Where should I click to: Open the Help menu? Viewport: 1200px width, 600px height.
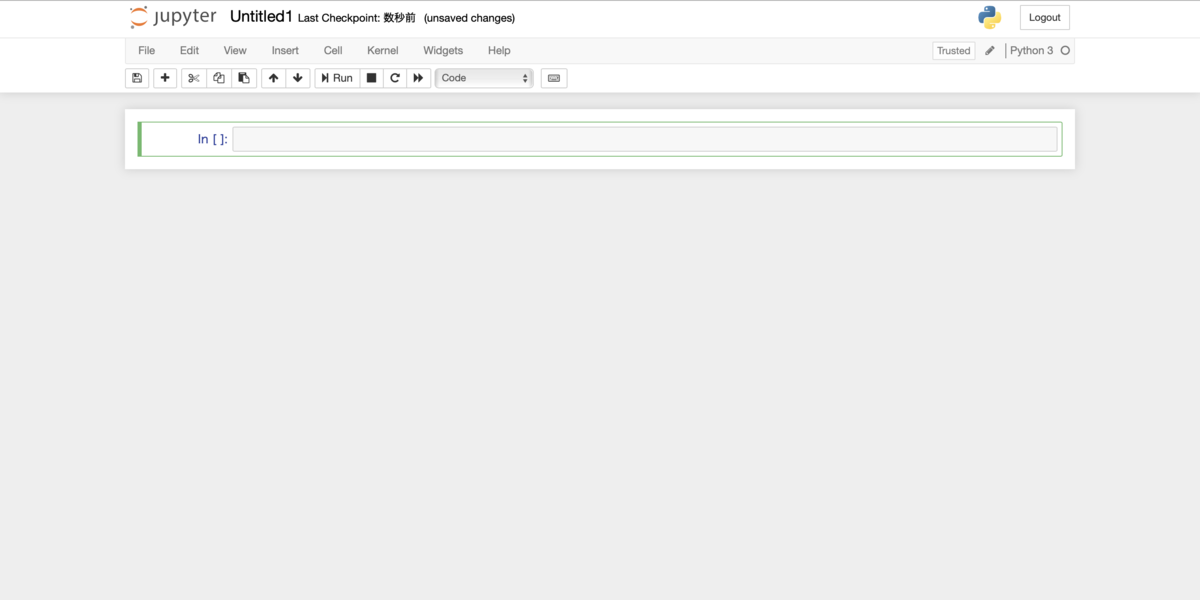pyautogui.click(x=499, y=50)
